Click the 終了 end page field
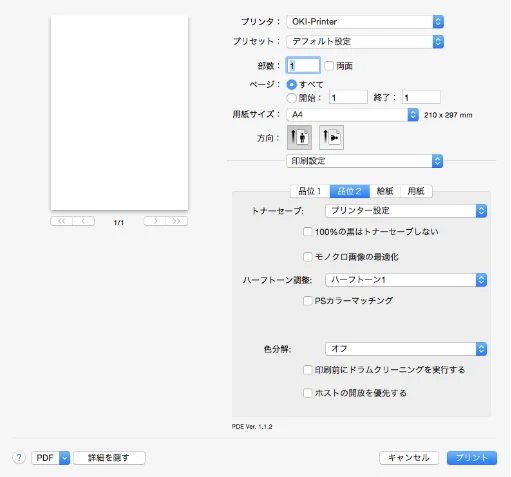 click(421, 97)
